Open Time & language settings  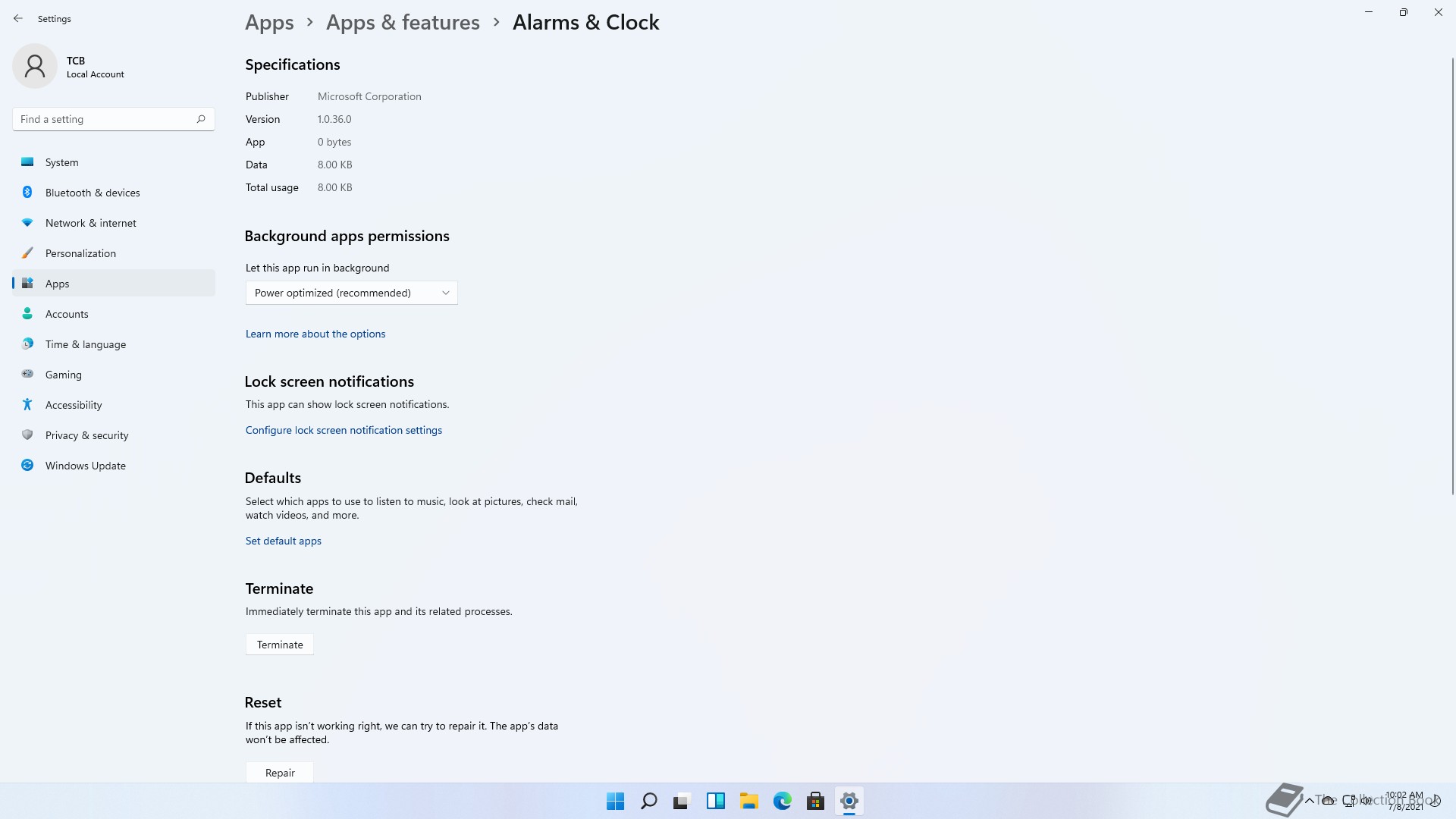114,344
